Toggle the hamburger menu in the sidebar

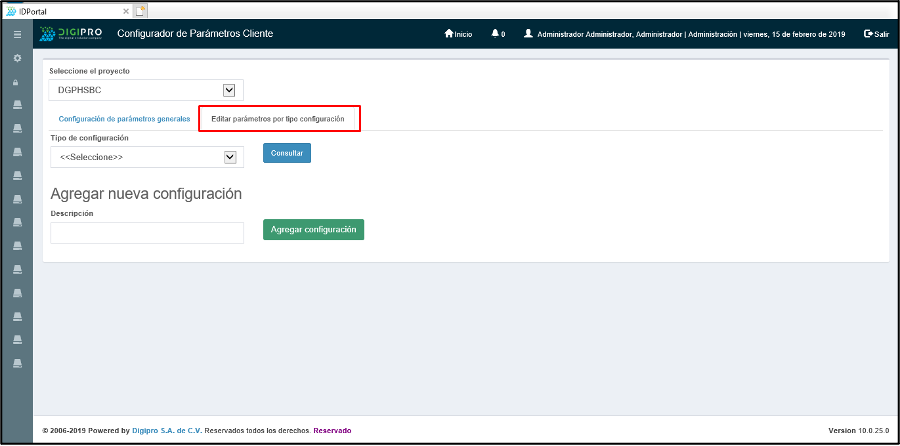point(17,34)
